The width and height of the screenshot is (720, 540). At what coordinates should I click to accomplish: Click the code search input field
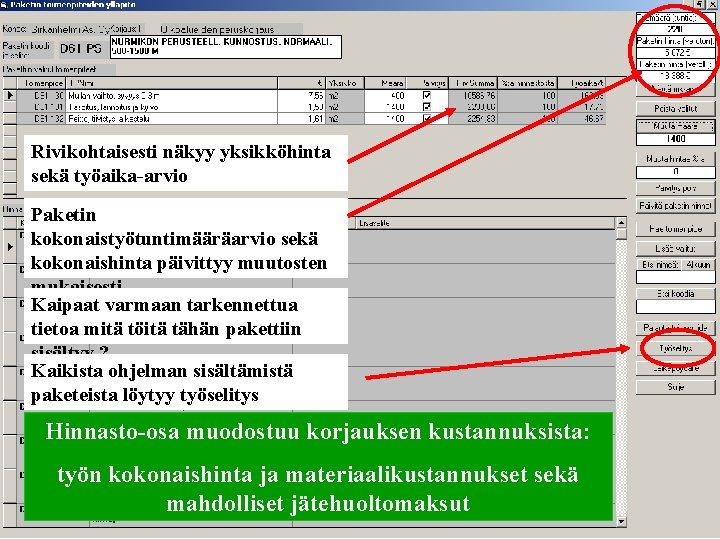coord(675,306)
